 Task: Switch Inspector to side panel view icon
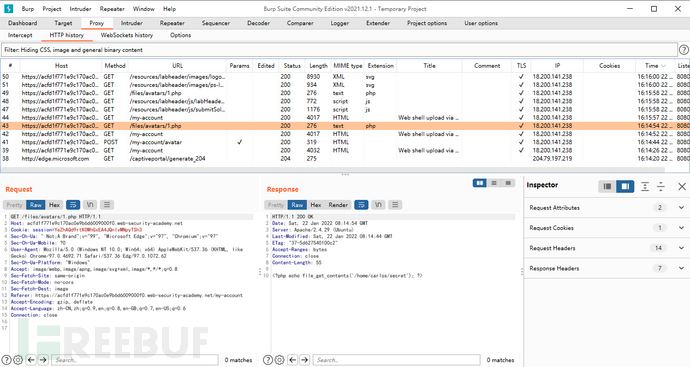(625, 186)
